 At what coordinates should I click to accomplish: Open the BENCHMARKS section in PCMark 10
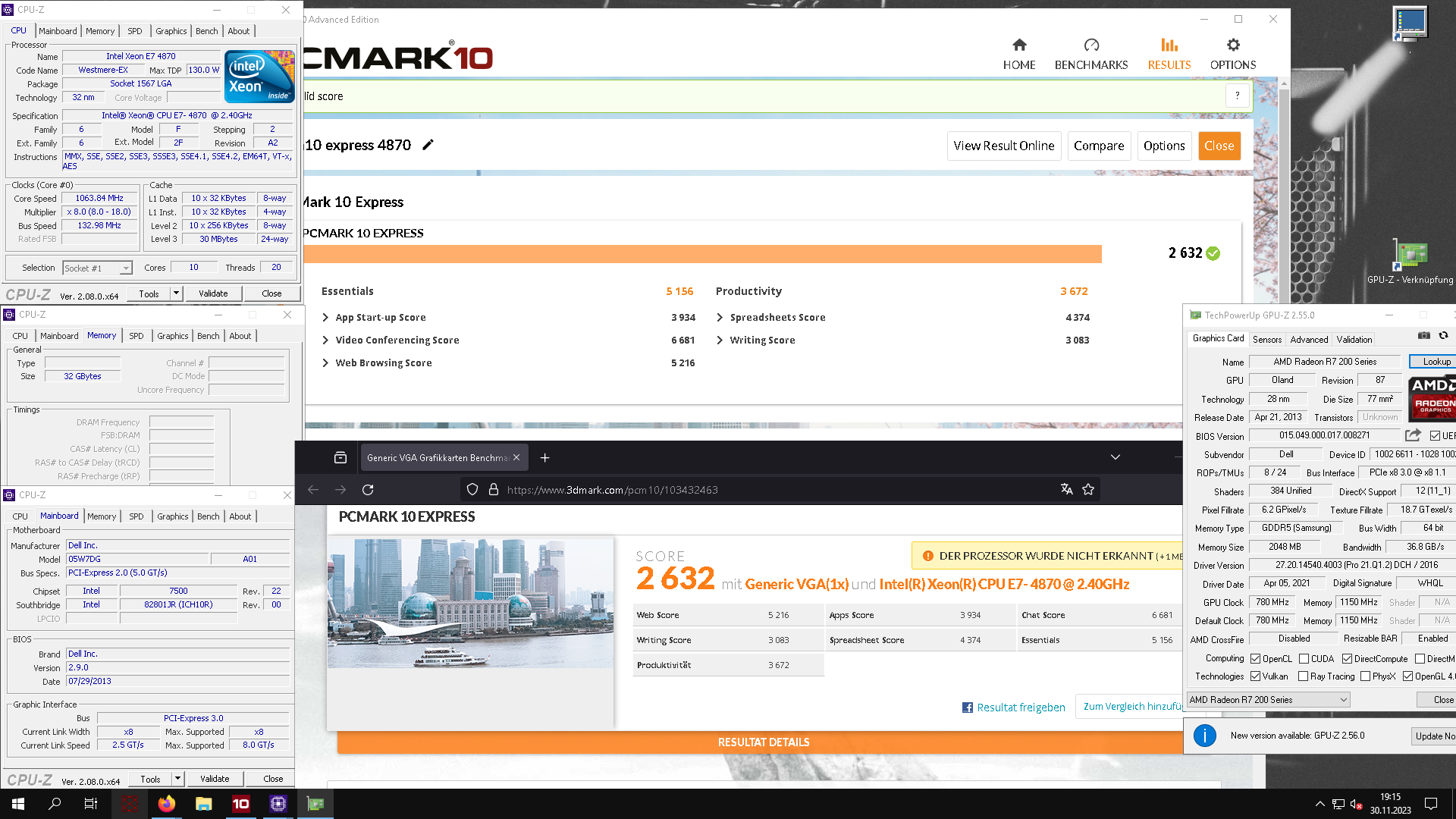tap(1090, 55)
